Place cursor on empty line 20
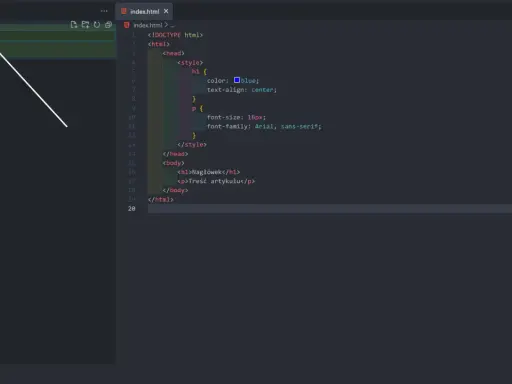Image resolution: width=512 pixels, height=384 pixels. 330,209
